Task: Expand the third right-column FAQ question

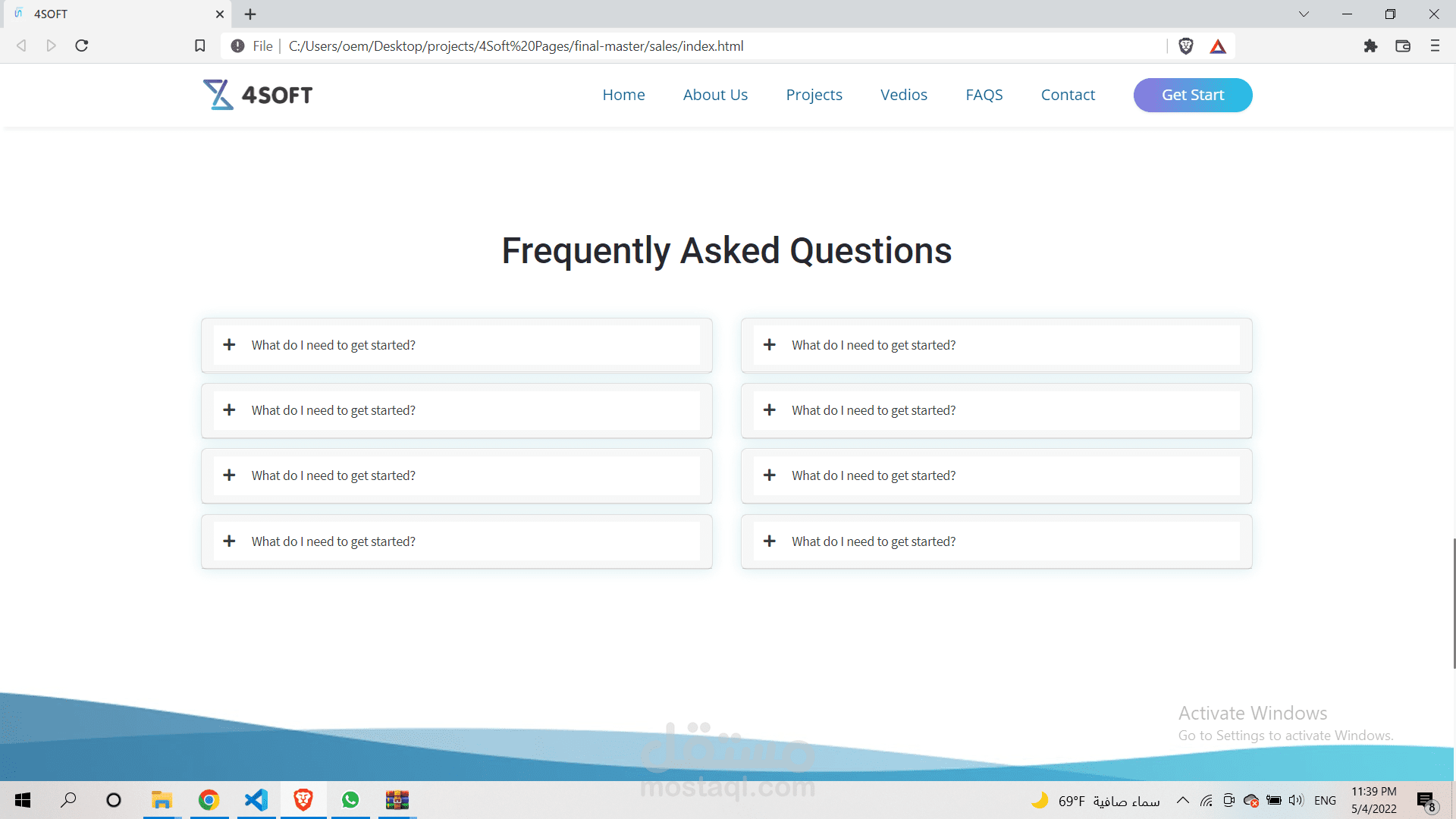Action: pyautogui.click(x=874, y=475)
